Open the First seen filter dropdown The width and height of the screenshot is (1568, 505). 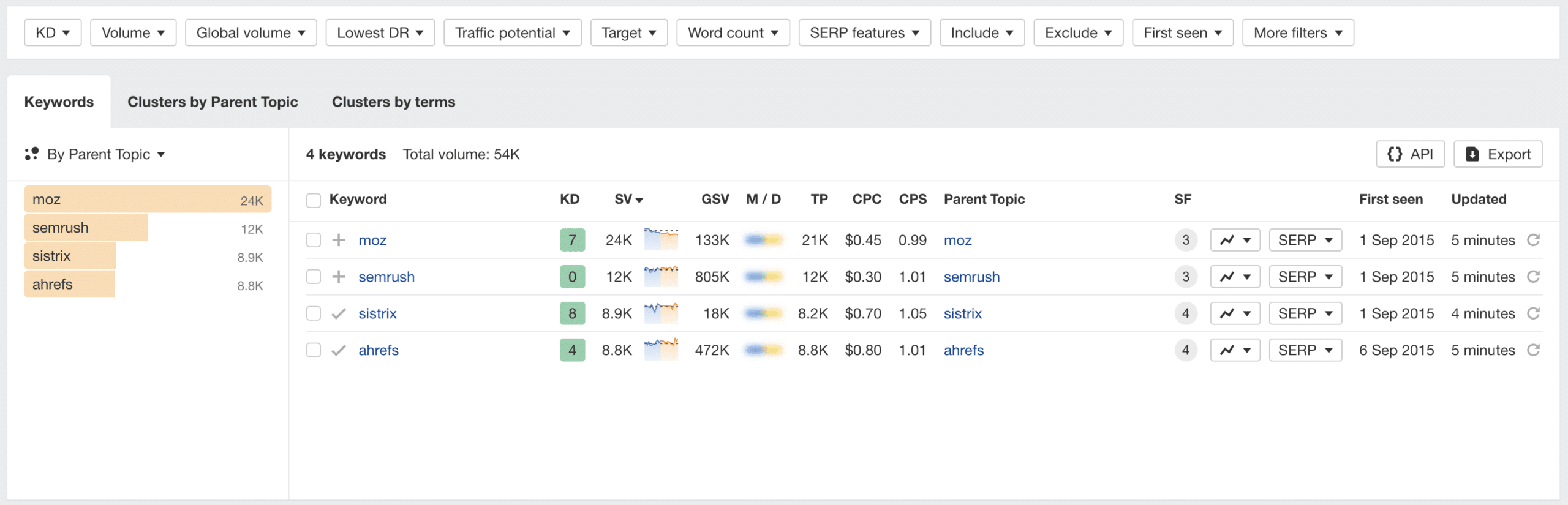point(1183,32)
